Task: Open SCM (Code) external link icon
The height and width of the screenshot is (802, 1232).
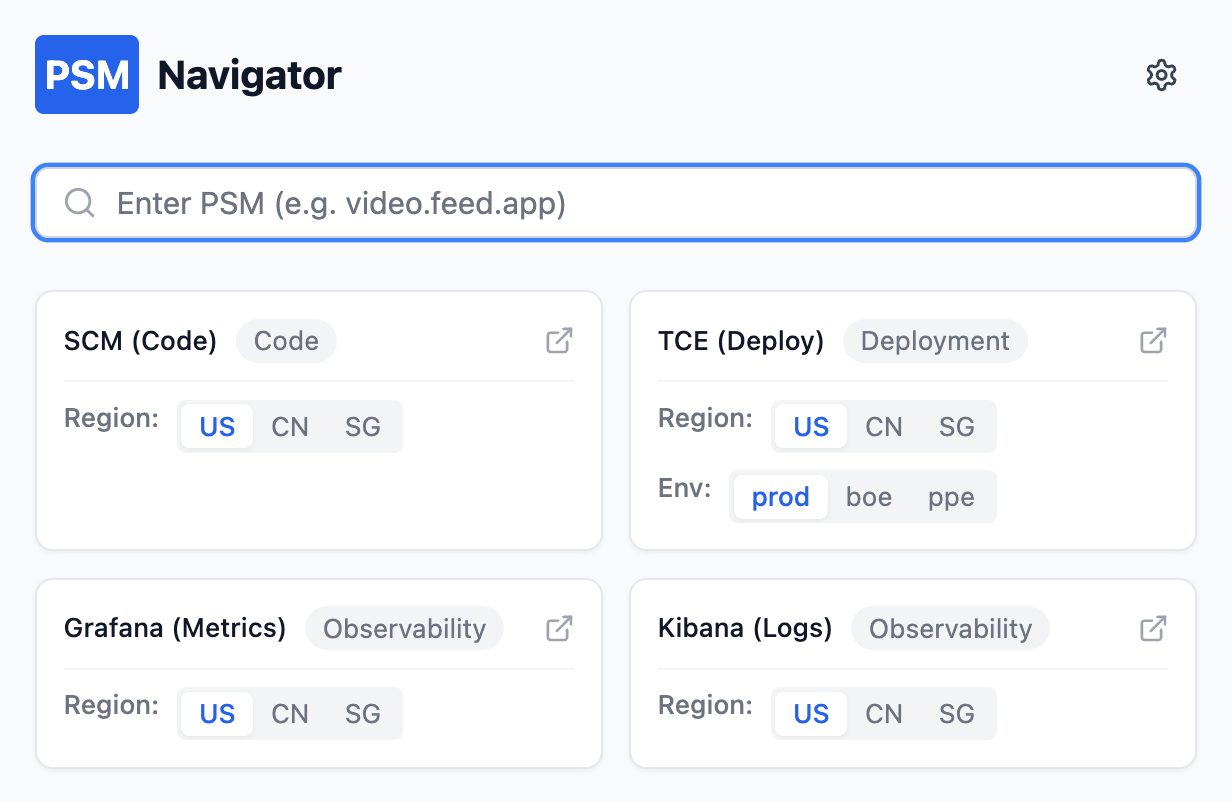Action: (559, 341)
